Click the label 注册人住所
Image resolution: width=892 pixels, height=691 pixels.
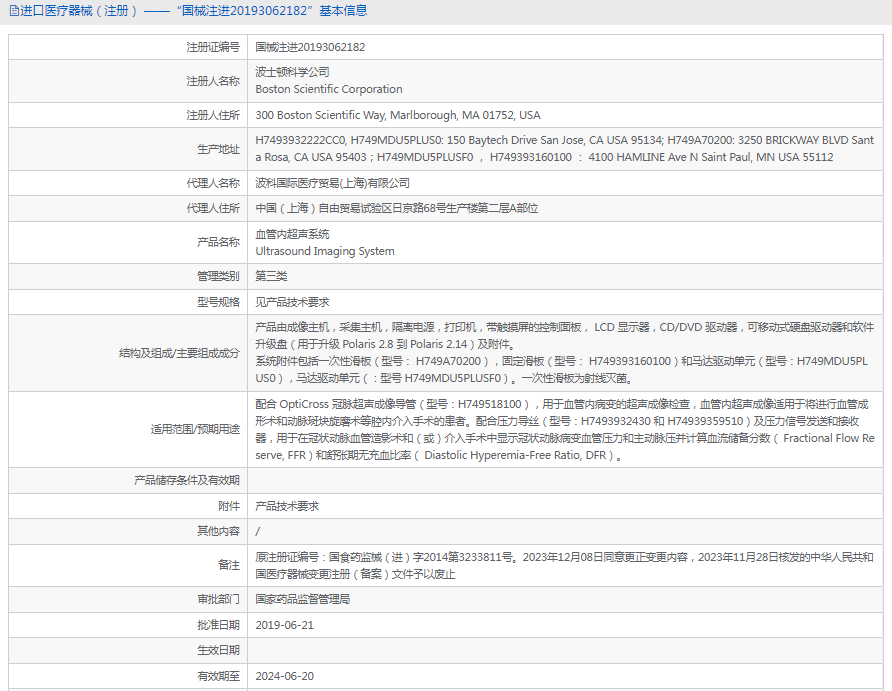coord(213,115)
